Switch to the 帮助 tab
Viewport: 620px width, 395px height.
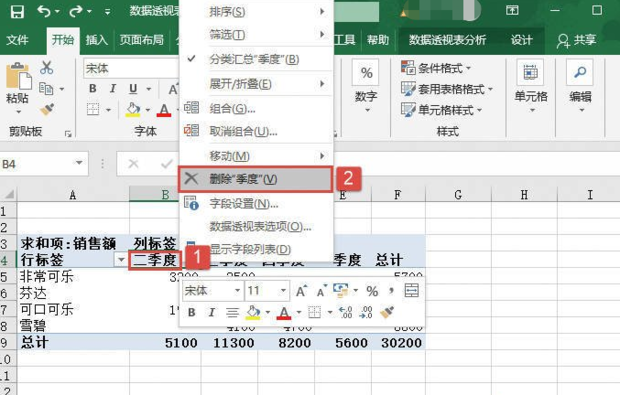pos(378,40)
